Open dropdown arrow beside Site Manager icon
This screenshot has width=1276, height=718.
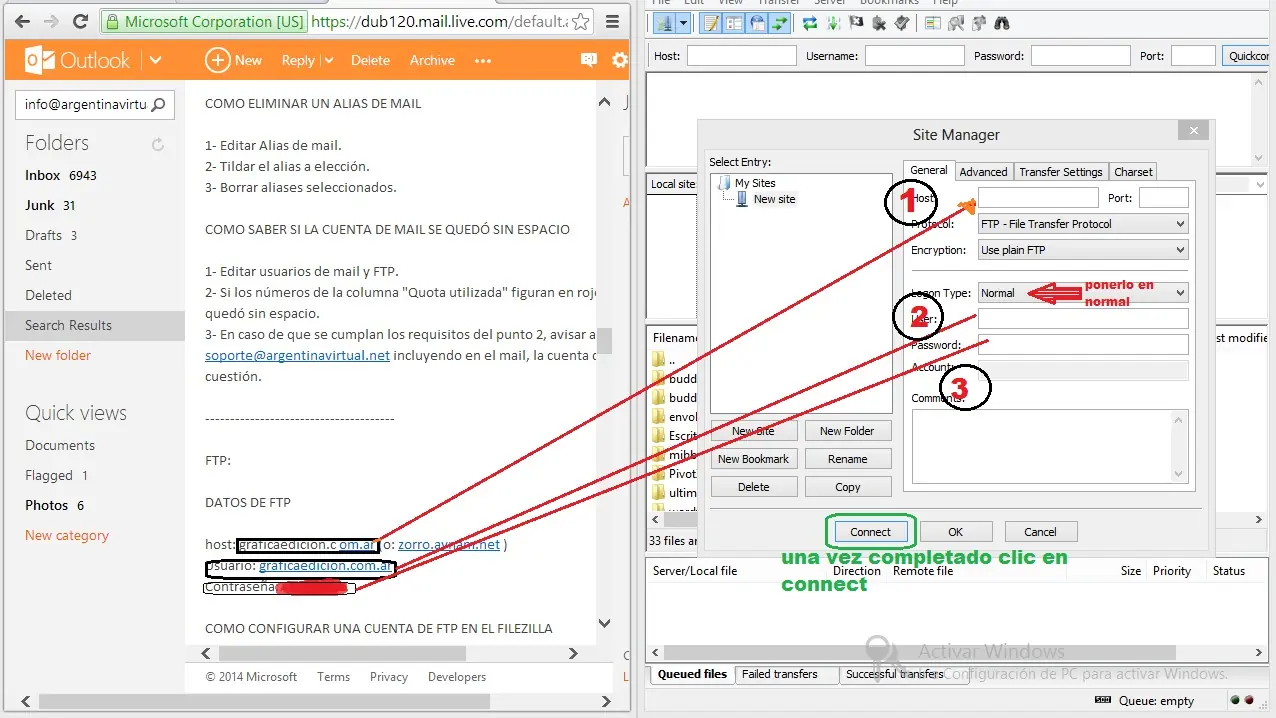[683, 23]
